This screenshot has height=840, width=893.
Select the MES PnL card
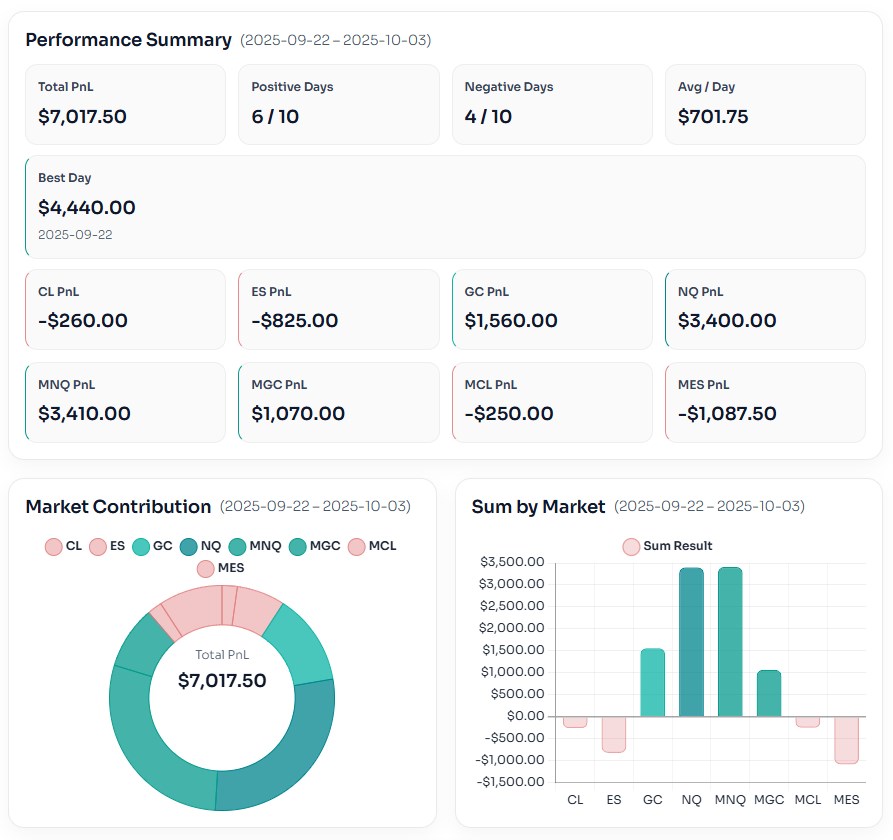pyautogui.click(x=765, y=402)
